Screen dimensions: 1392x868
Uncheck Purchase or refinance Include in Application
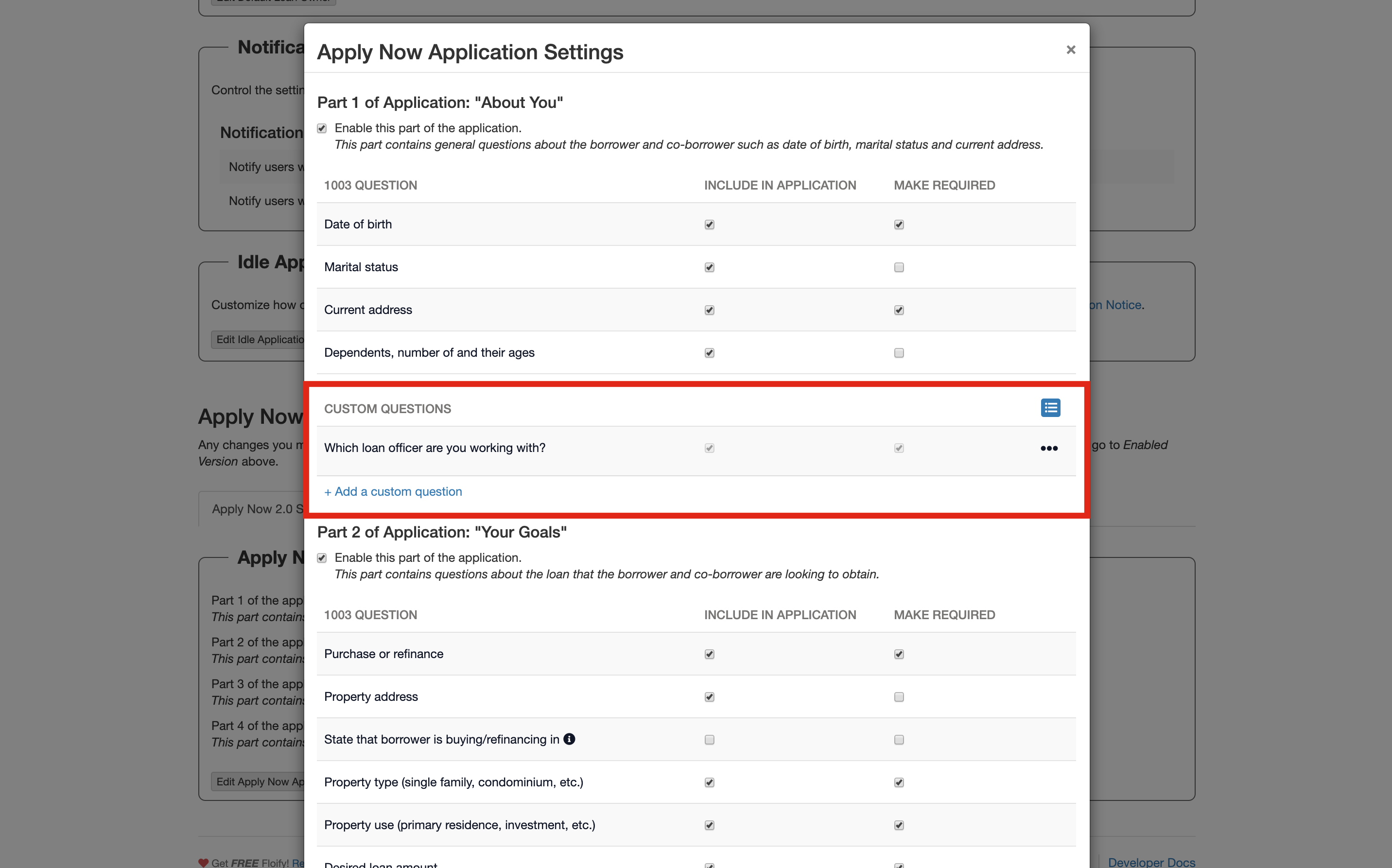[x=710, y=655]
